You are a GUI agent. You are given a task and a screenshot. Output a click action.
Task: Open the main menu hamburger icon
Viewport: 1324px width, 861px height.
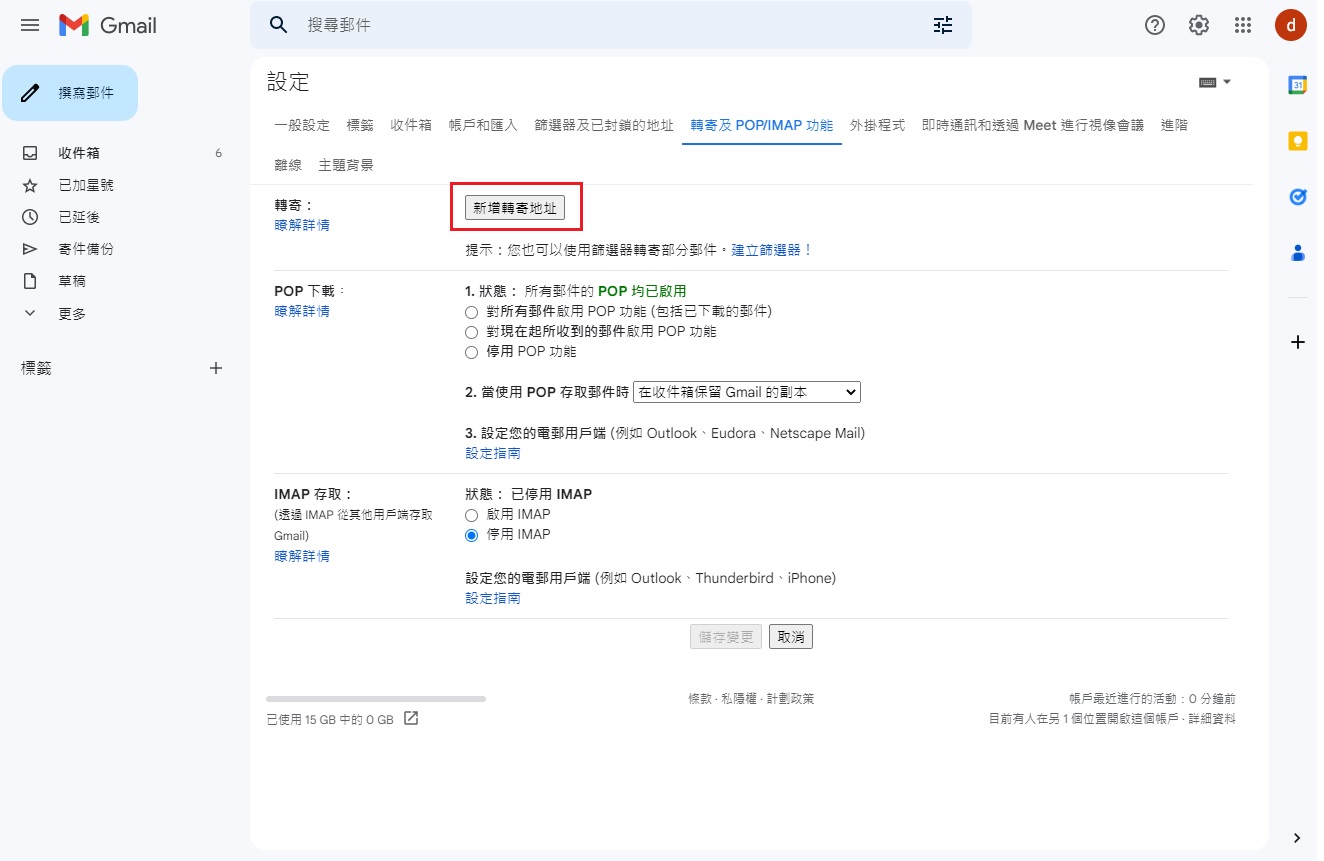pos(30,25)
